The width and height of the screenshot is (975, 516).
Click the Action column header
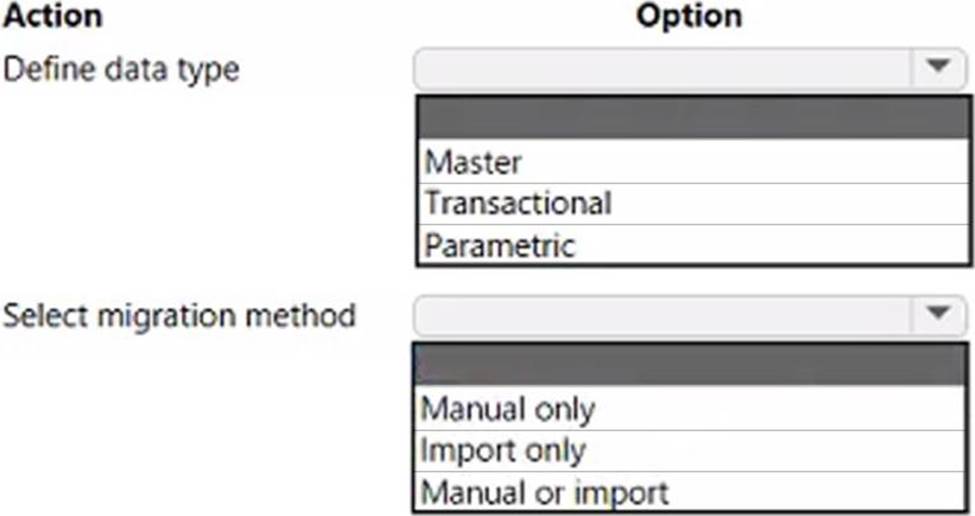click(x=52, y=16)
